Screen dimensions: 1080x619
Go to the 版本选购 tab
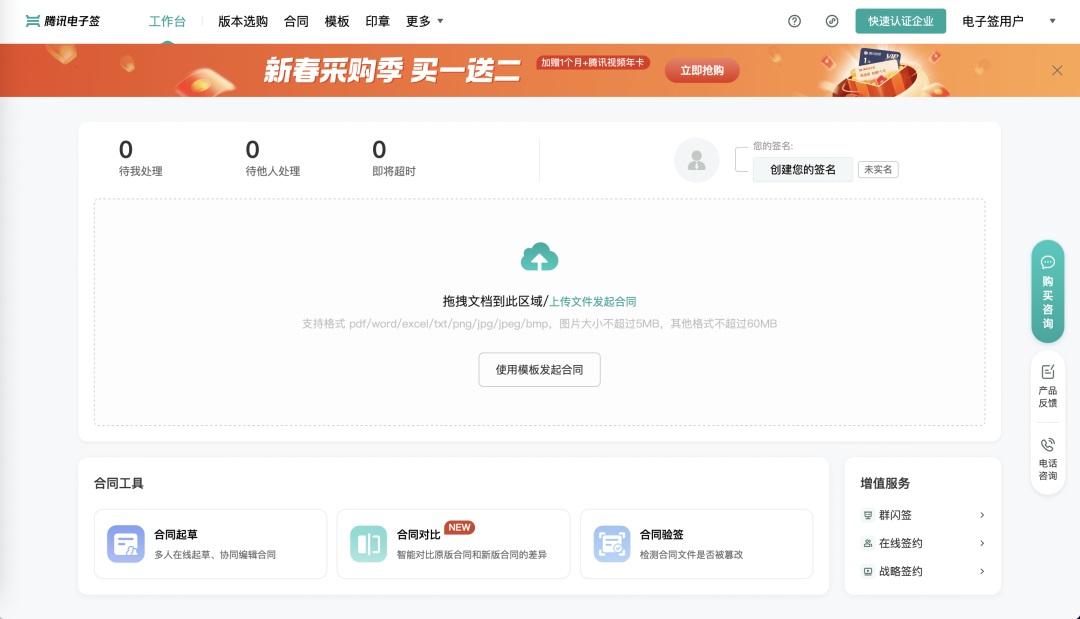pos(243,21)
